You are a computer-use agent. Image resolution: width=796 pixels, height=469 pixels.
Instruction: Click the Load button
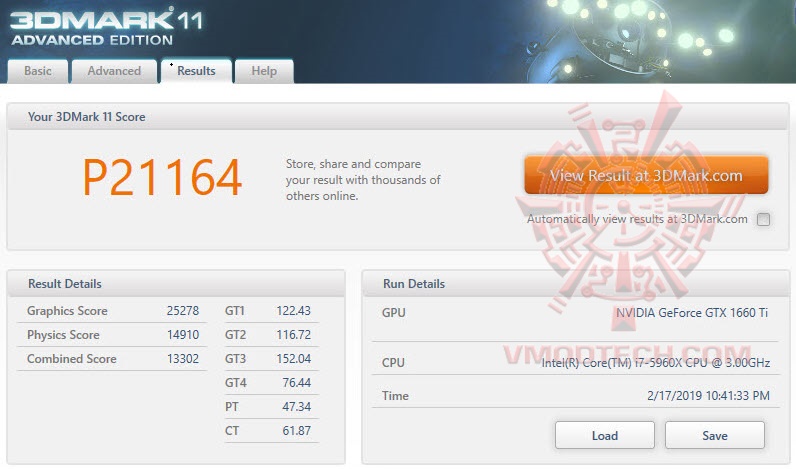point(605,435)
